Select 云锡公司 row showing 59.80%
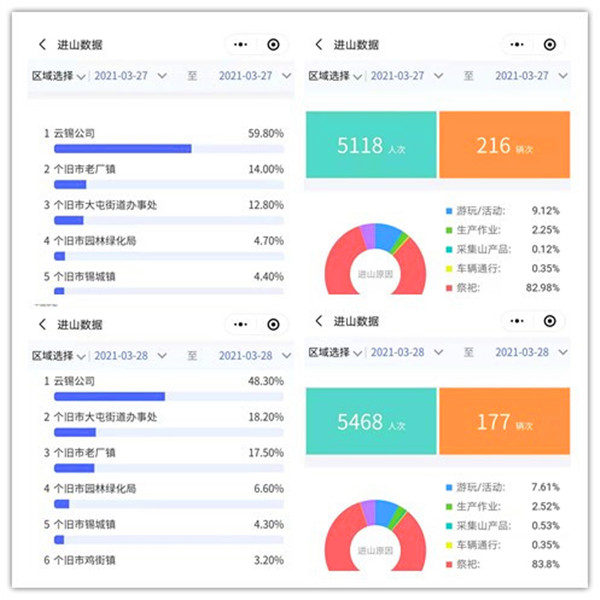The height and width of the screenshot is (600, 600). click(x=162, y=133)
